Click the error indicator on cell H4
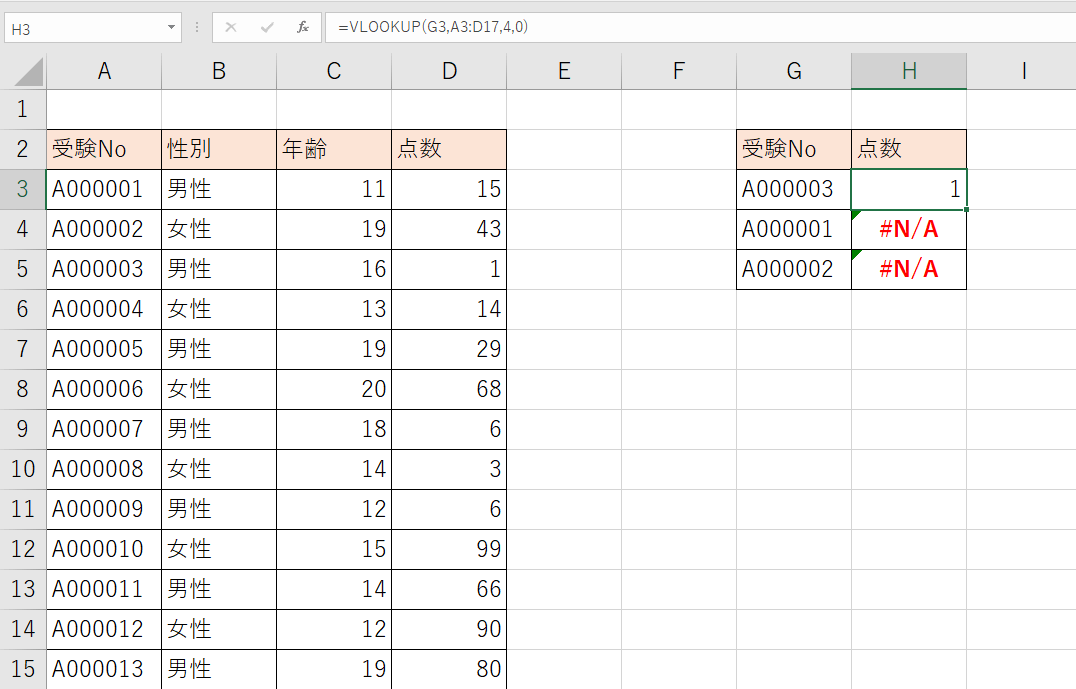The width and height of the screenshot is (1076, 689). pos(856,214)
